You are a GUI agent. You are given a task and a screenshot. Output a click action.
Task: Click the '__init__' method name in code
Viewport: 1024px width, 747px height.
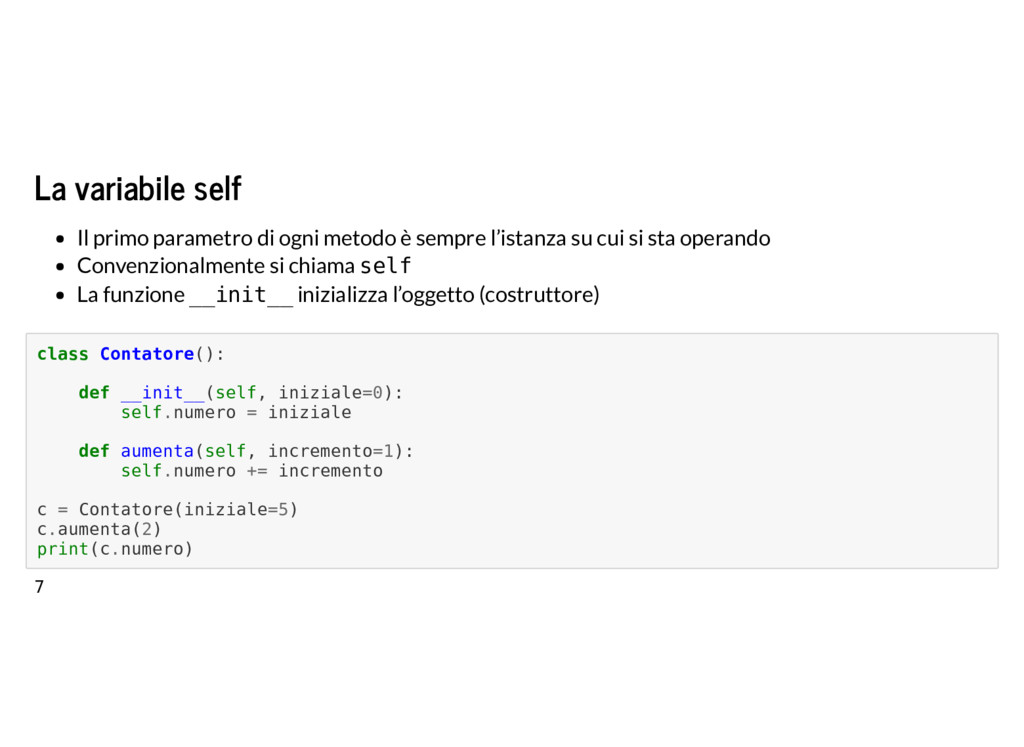coord(163,393)
